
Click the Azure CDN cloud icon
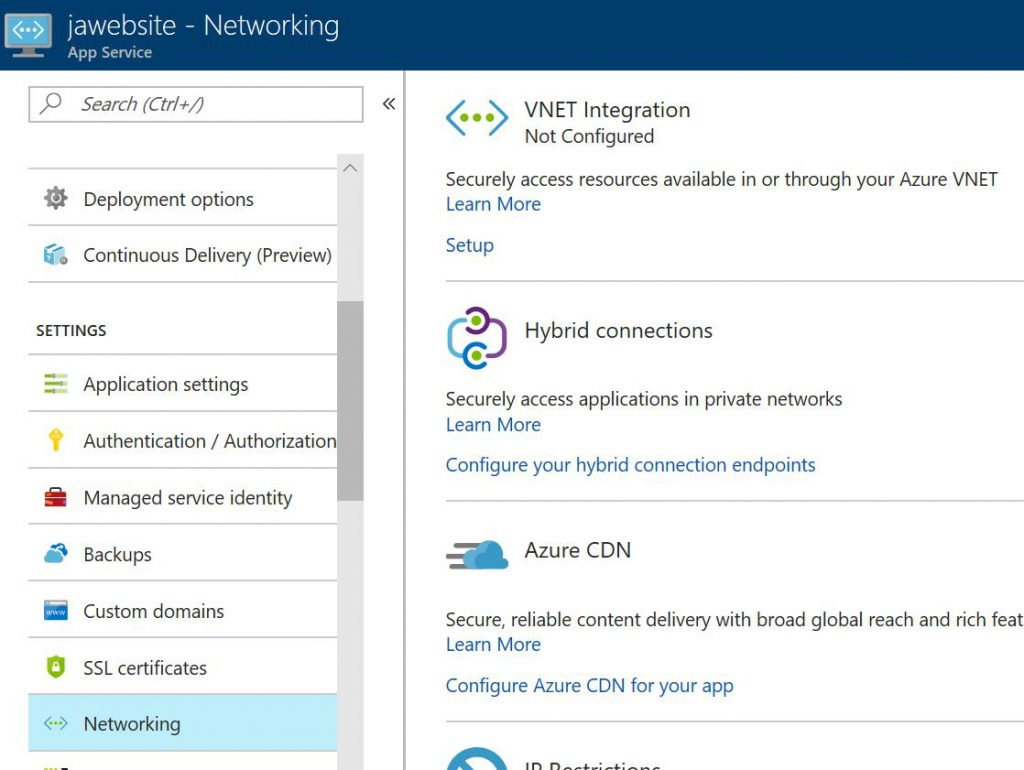[477, 555]
